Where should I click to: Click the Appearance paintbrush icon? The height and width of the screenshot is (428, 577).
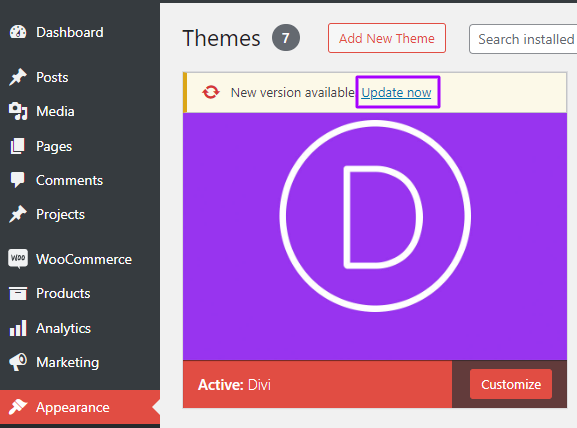click(18, 407)
